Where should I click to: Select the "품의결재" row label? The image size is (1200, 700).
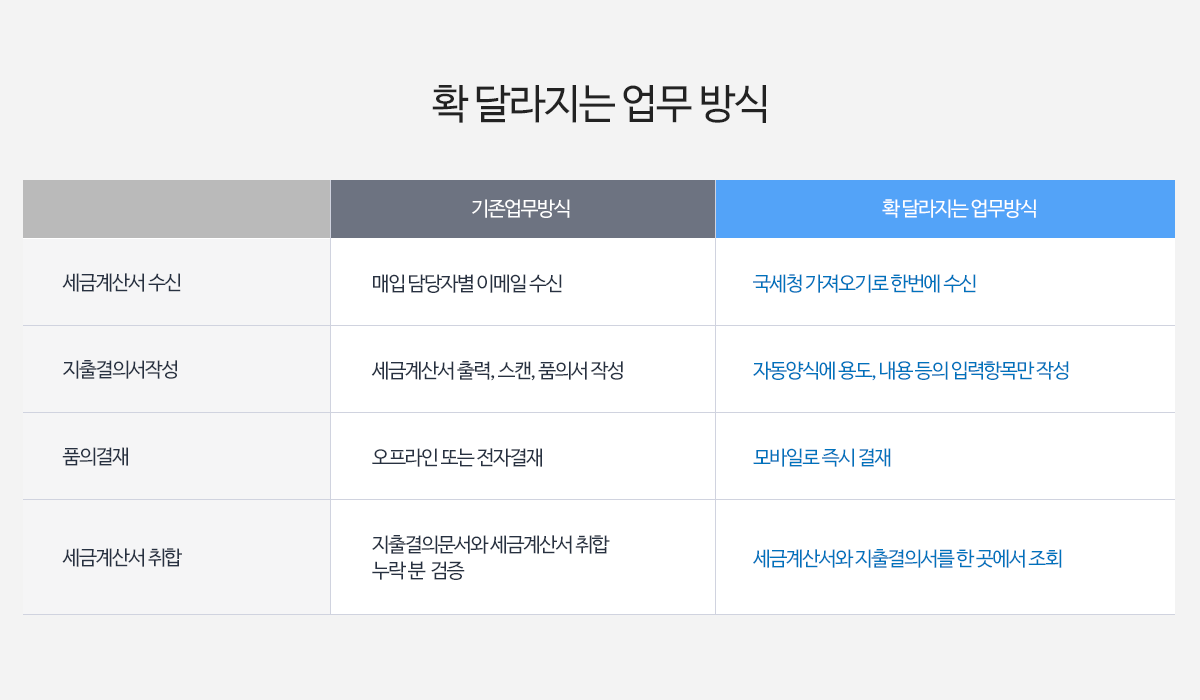96,457
